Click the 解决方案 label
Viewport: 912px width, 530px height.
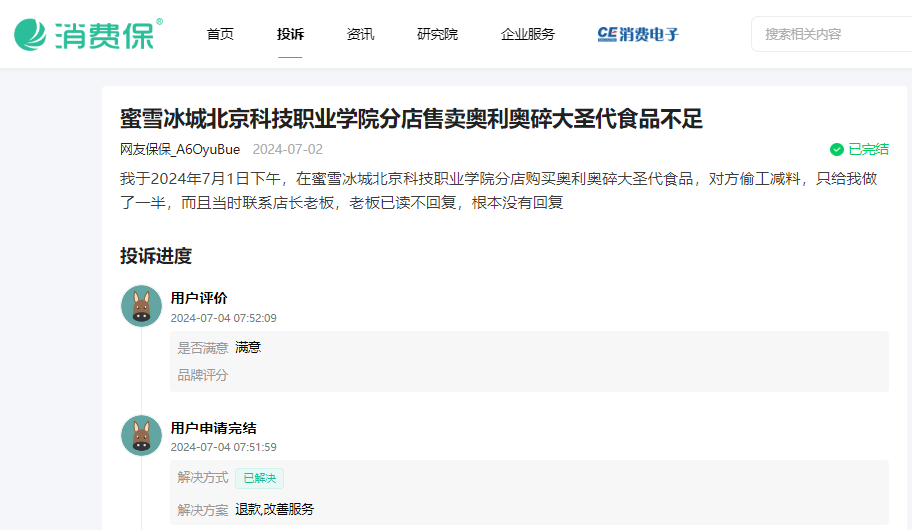pos(202,510)
